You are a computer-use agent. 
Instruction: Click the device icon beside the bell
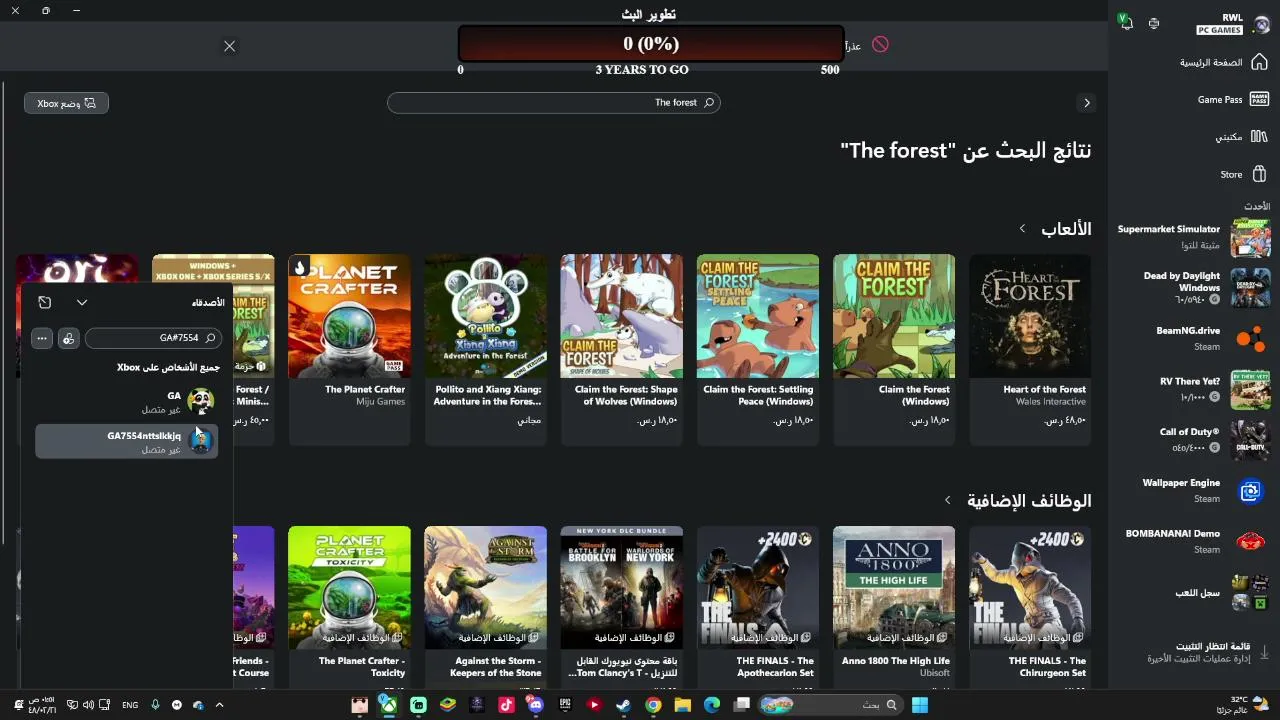pyautogui.click(x=1154, y=23)
